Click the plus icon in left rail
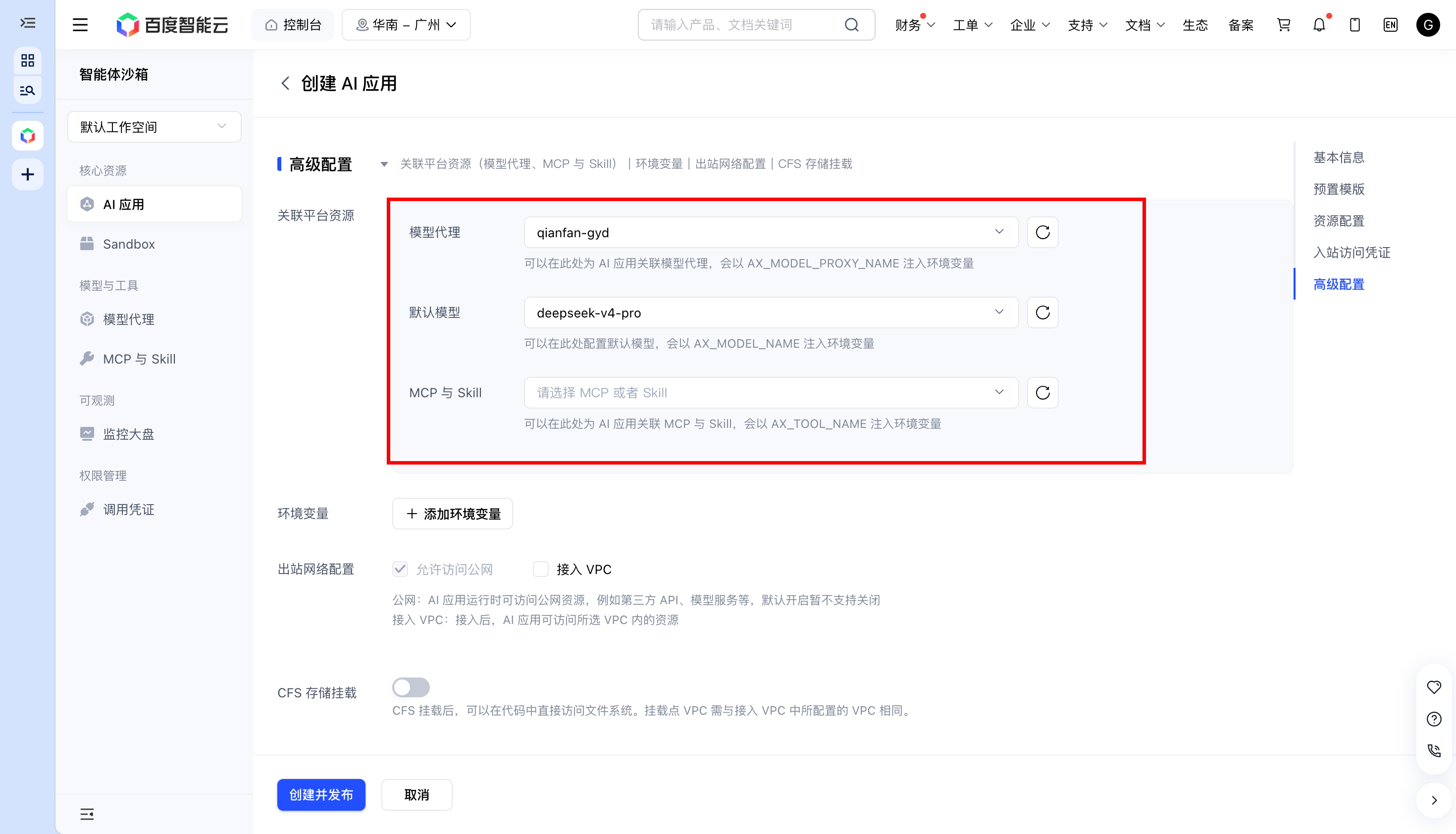Viewport: 1456px width, 834px height. coord(28,175)
